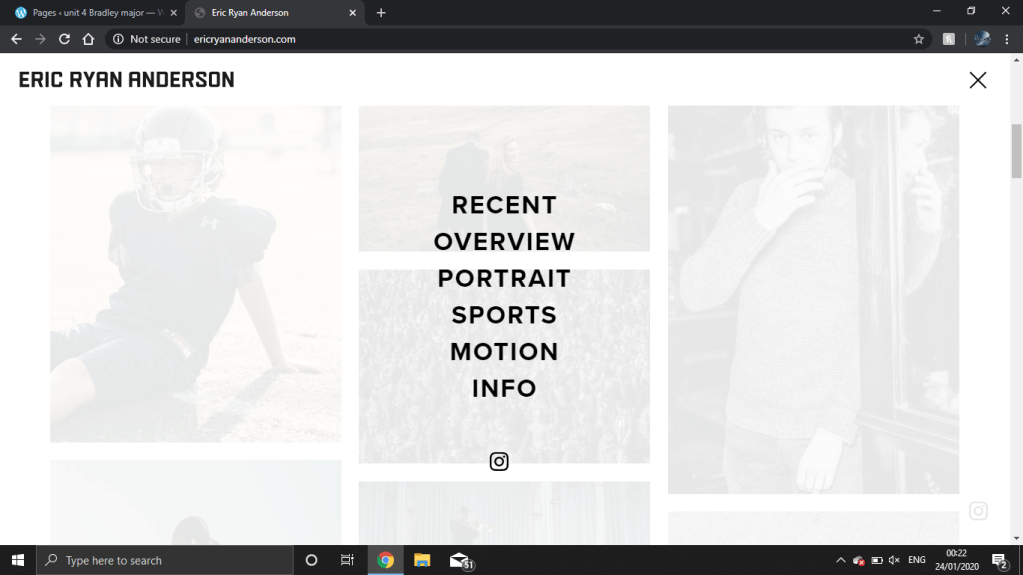Show hidden system tray icons
1023x575 pixels.
tap(840, 560)
